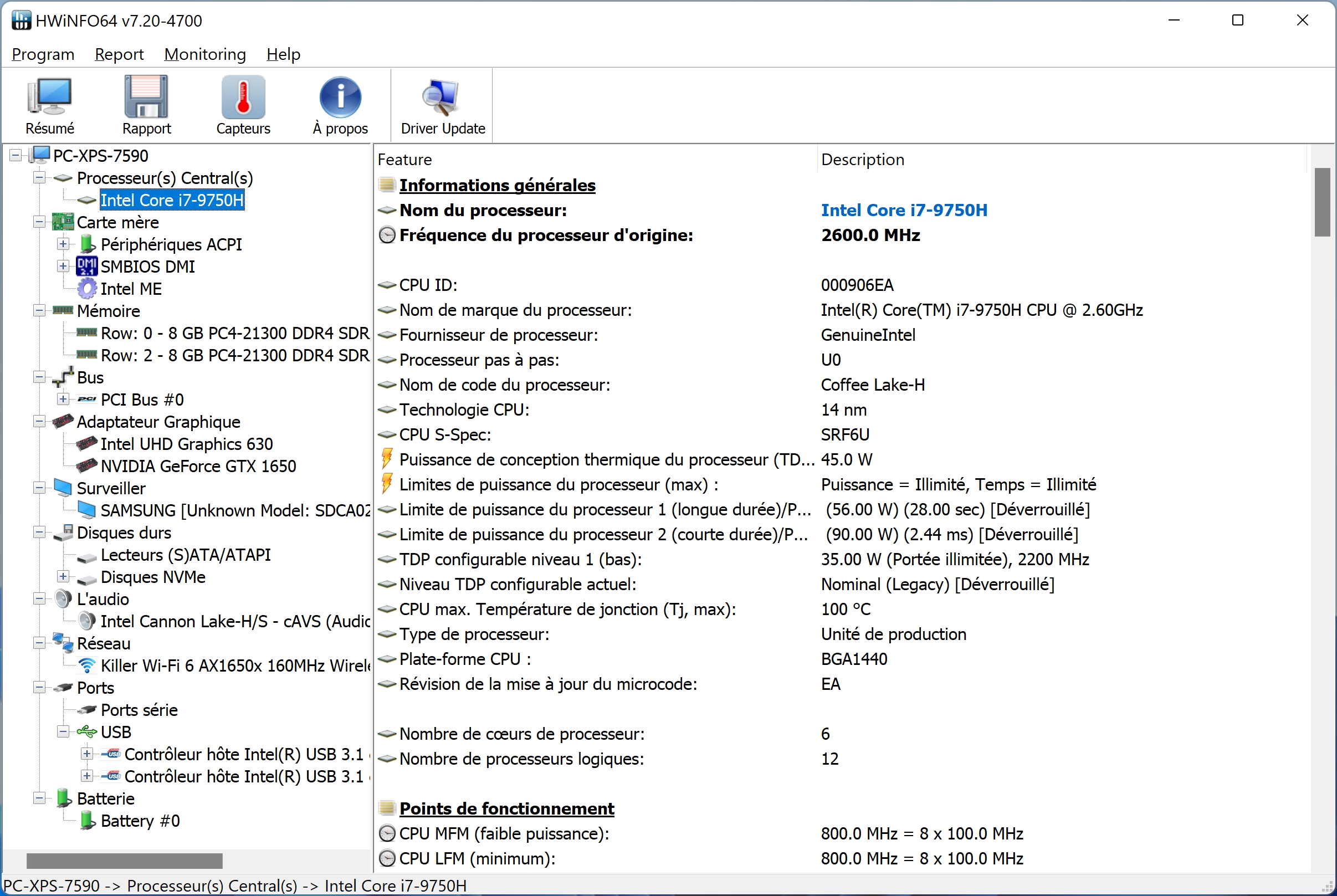1337x896 pixels.
Task: Expand the PCI Bus #0 node
Action: (x=63, y=399)
